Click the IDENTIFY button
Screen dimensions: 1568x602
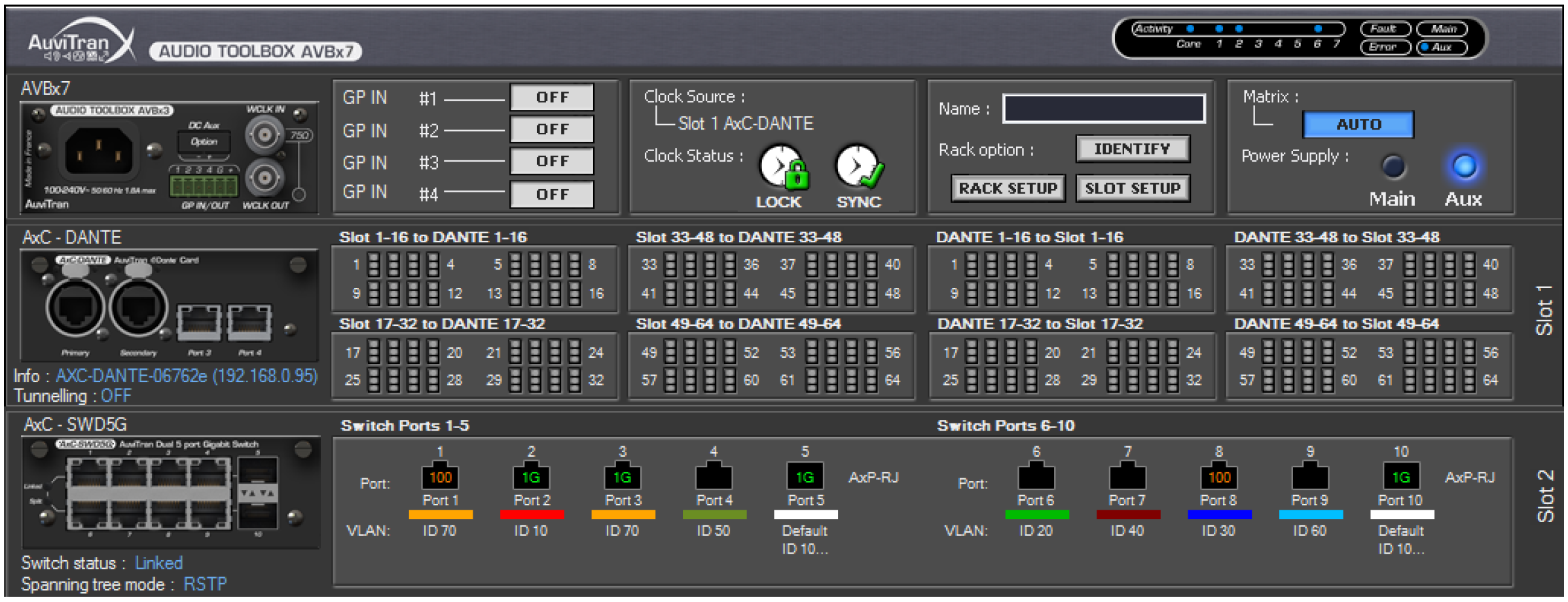click(x=1133, y=149)
